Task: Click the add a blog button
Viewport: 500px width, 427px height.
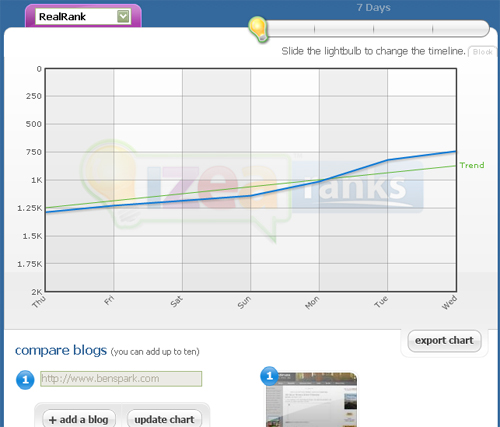Action: [79, 419]
